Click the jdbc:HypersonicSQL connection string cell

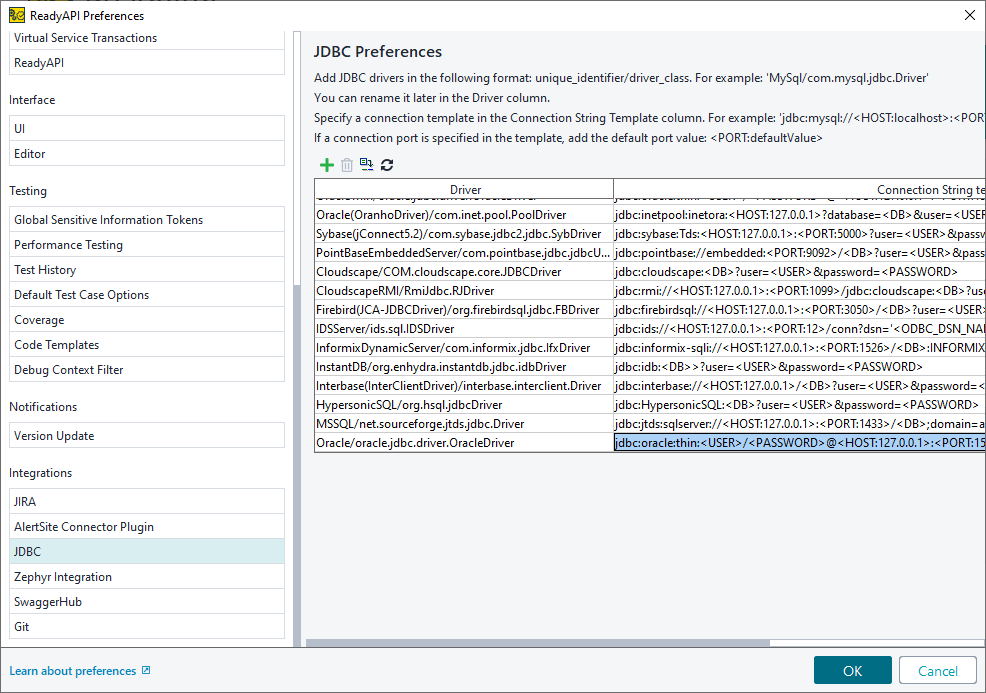(x=800, y=404)
